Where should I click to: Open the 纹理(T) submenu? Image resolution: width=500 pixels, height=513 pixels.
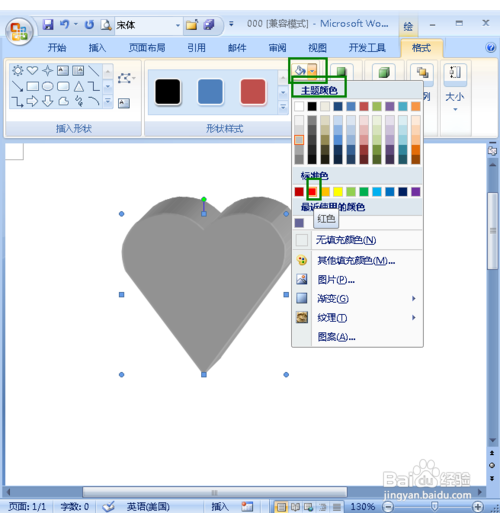(357, 318)
